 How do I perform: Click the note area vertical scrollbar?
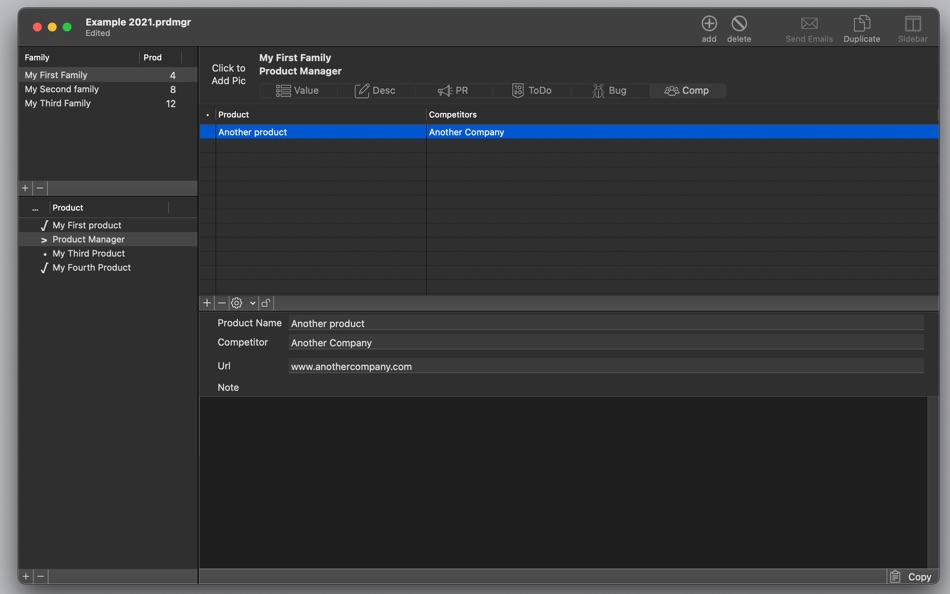(932, 482)
